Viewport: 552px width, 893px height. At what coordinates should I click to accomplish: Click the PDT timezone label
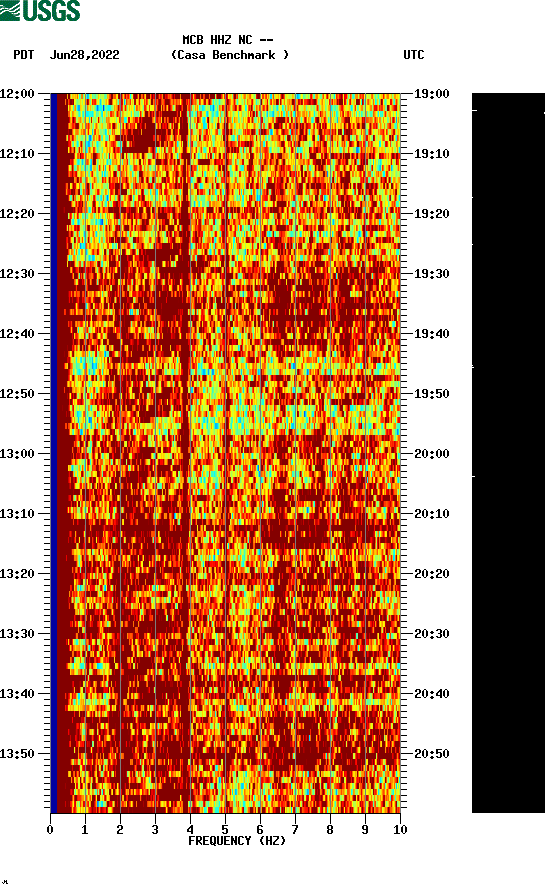24,55
